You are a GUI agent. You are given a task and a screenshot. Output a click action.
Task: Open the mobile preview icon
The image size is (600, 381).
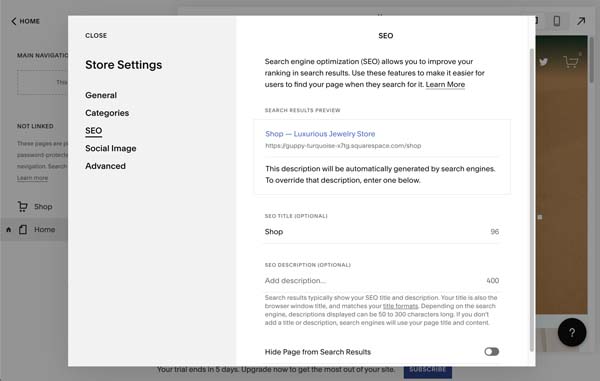point(557,21)
